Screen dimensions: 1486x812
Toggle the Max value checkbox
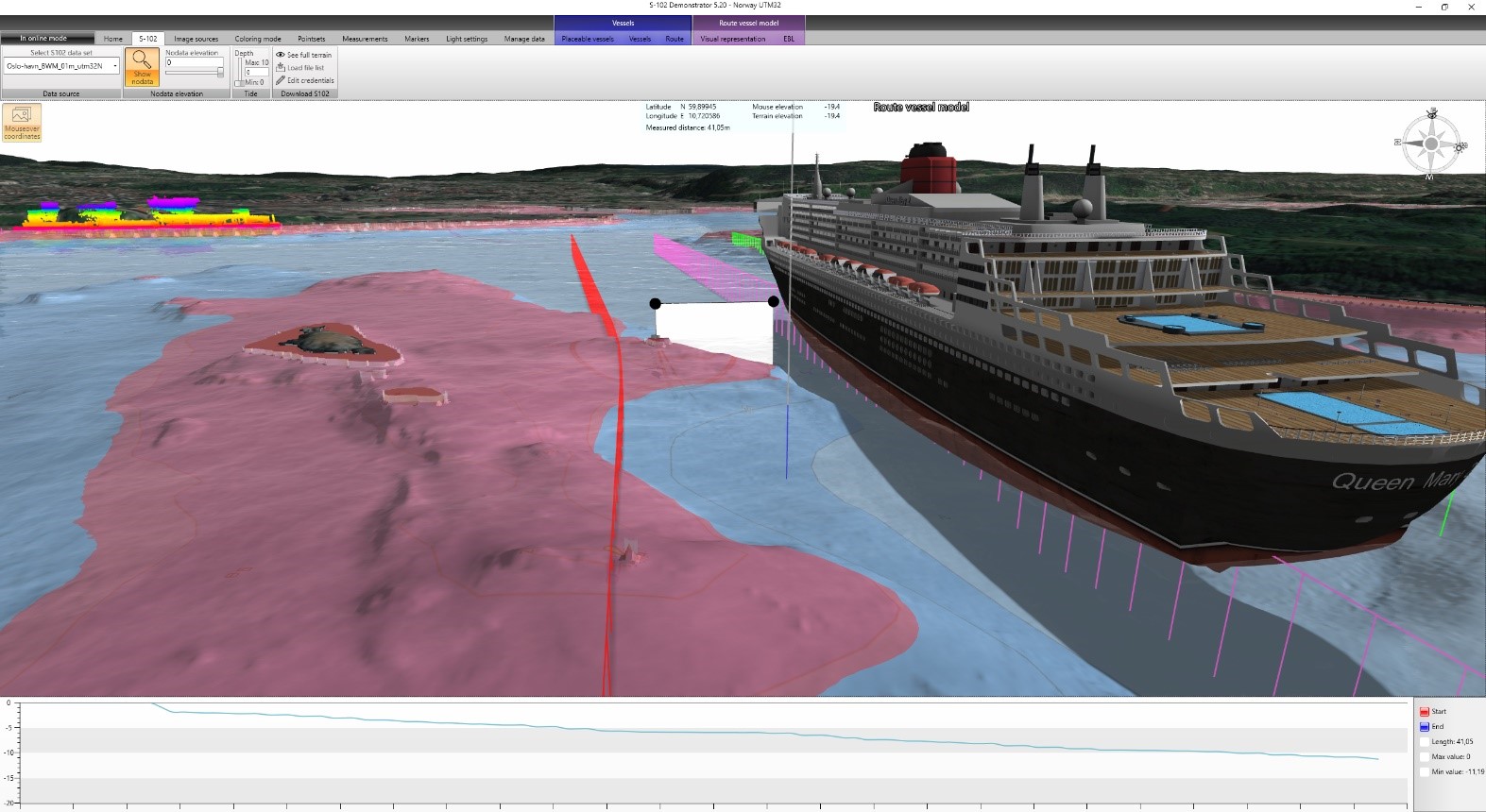pyautogui.click(x=1425, y=757)
